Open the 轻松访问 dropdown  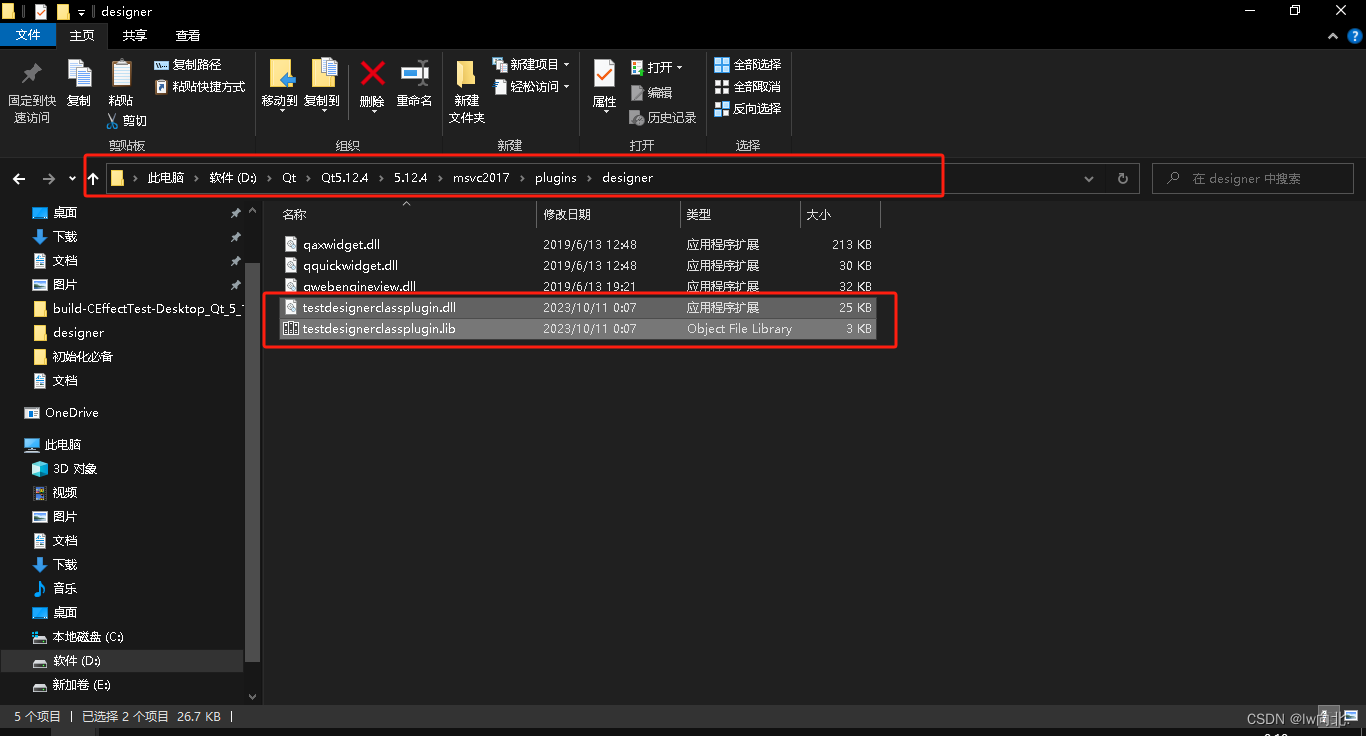(x=531, y=87)
